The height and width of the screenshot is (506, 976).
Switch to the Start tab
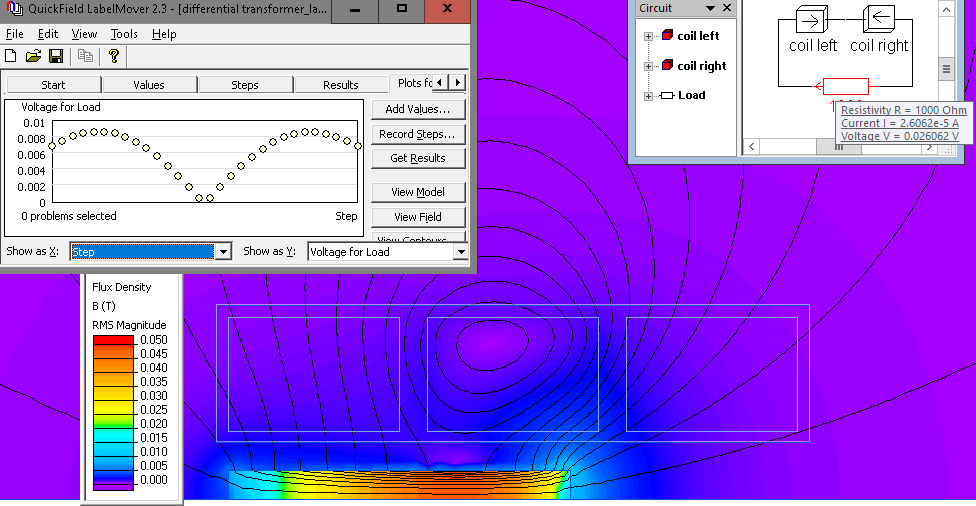pos(54,85)
